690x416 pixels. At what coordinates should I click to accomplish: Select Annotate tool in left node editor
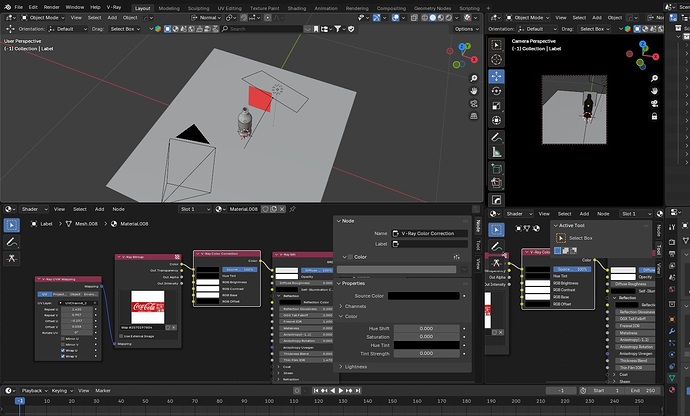(x=12, y=242)
